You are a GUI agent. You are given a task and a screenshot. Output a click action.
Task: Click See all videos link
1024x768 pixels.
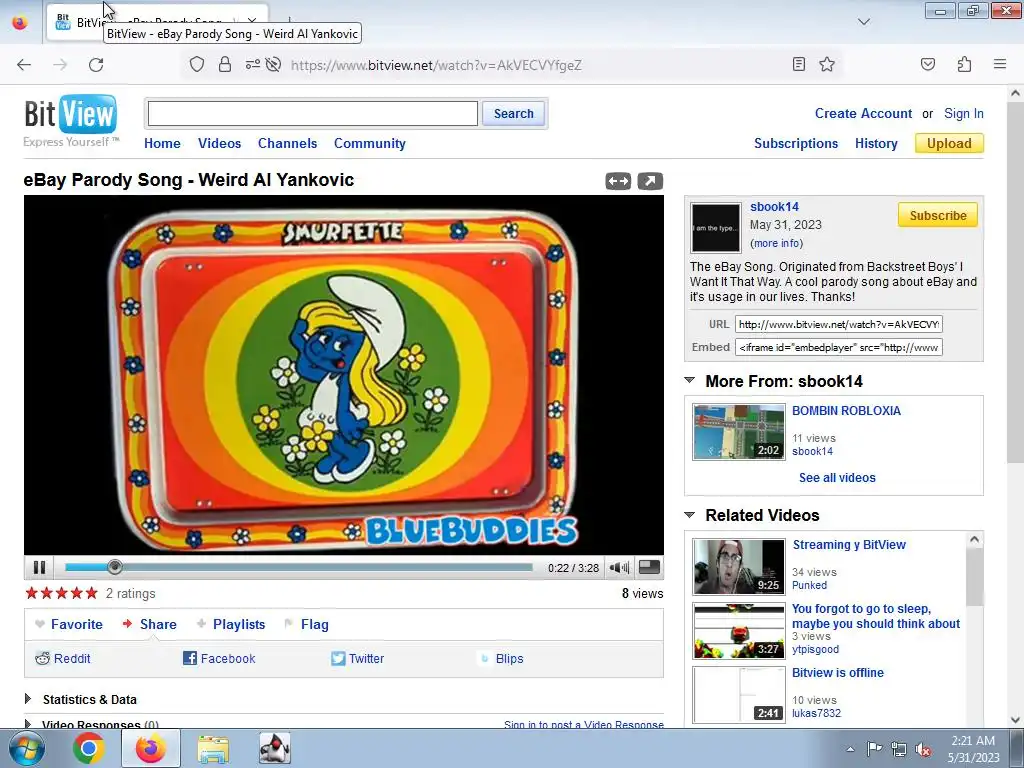pos(837,477)
